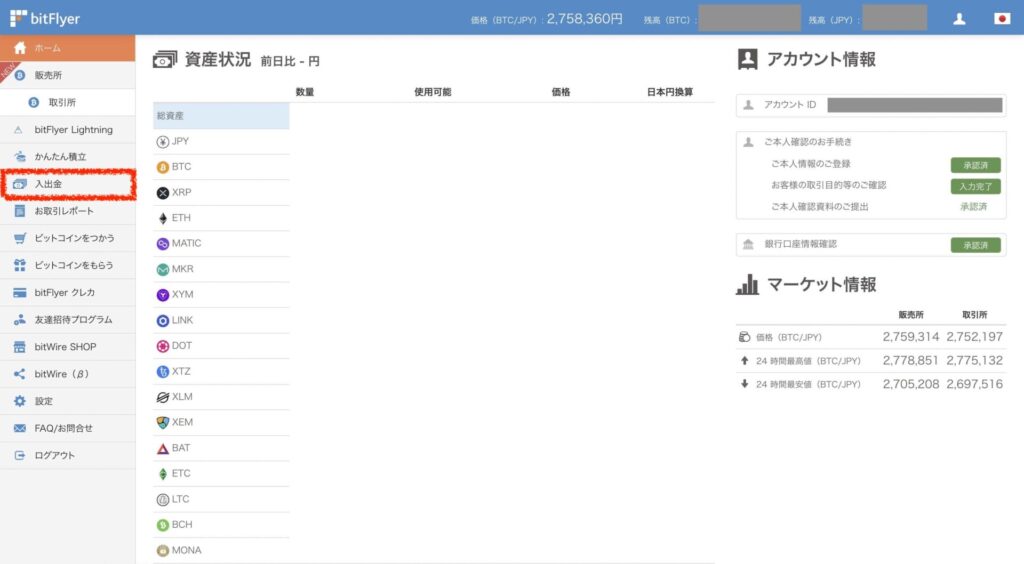Viewport: 1024px width, 564px height.
Task: Click the BTC coin icon in asset list
Action: tap(163, 167)
